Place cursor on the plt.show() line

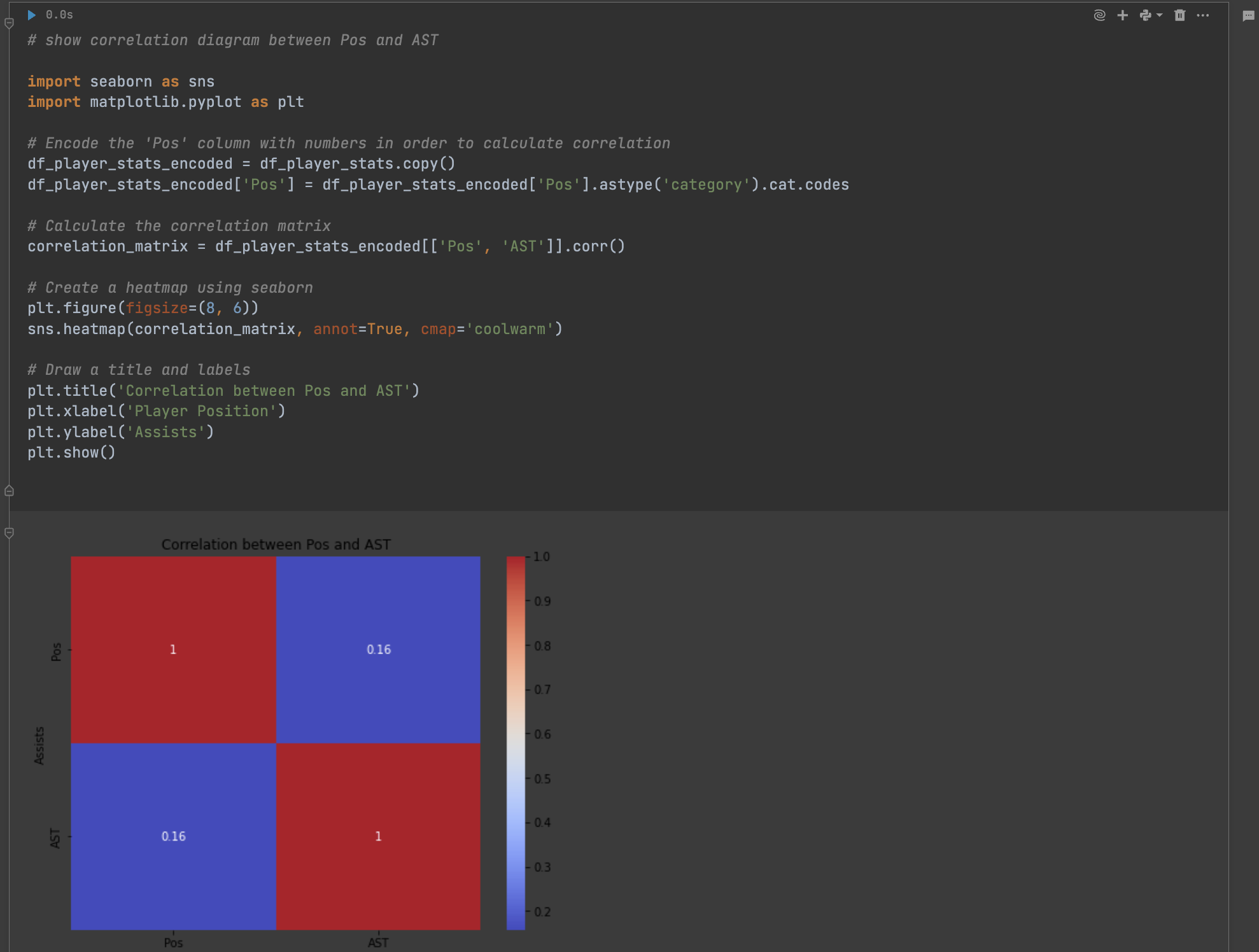click(71, 452)
